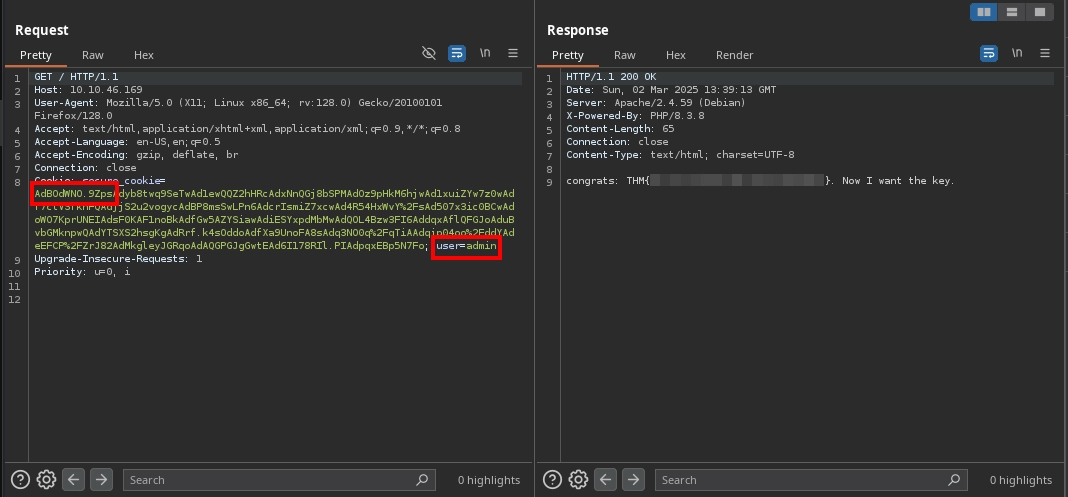The height and width of the screenshot is (497, 1068).
Task: Go to next match in Response search
Action: (x=632, y=480)
